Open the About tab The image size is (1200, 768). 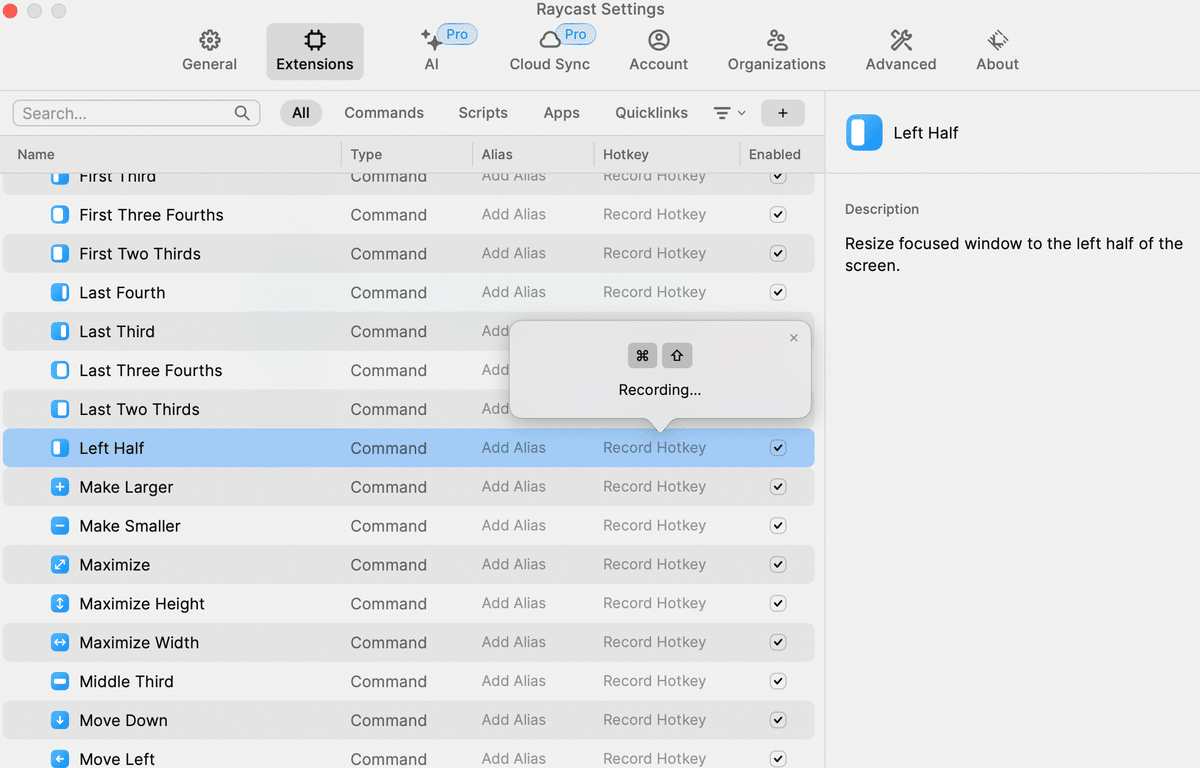pyautogui.click(x=997, y=51)
